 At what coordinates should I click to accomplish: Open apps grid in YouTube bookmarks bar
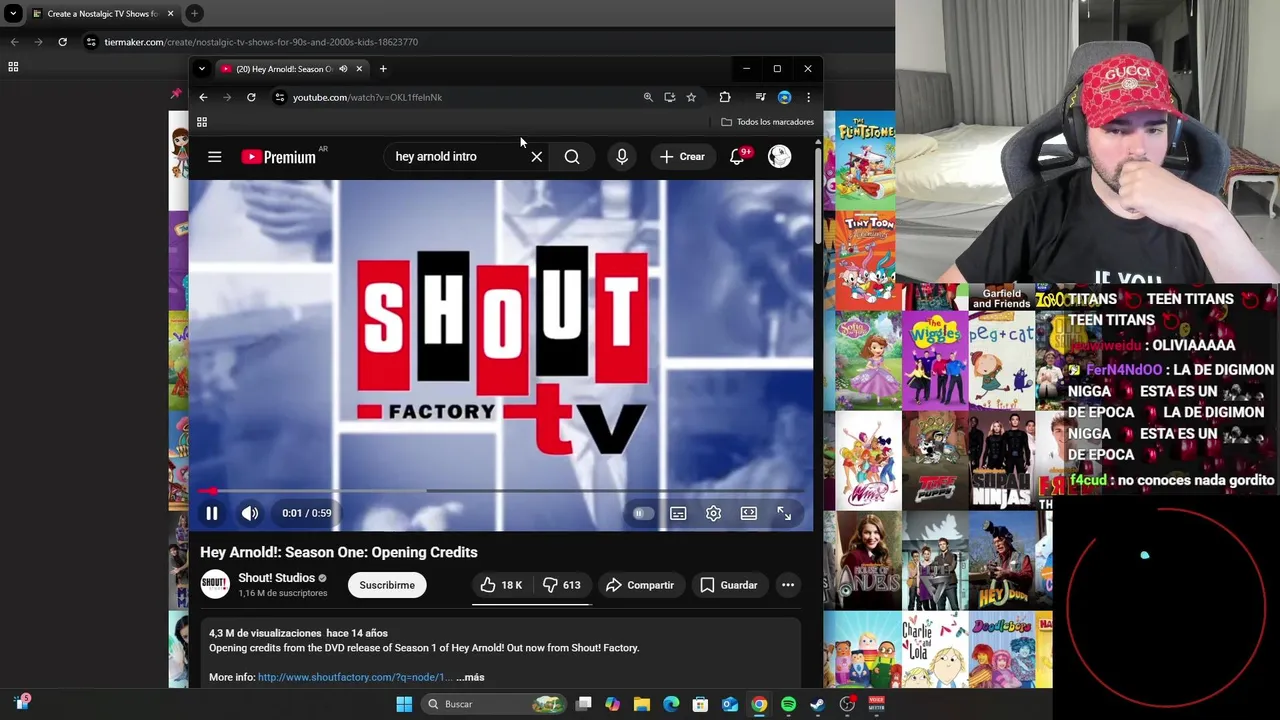(201, 122)
